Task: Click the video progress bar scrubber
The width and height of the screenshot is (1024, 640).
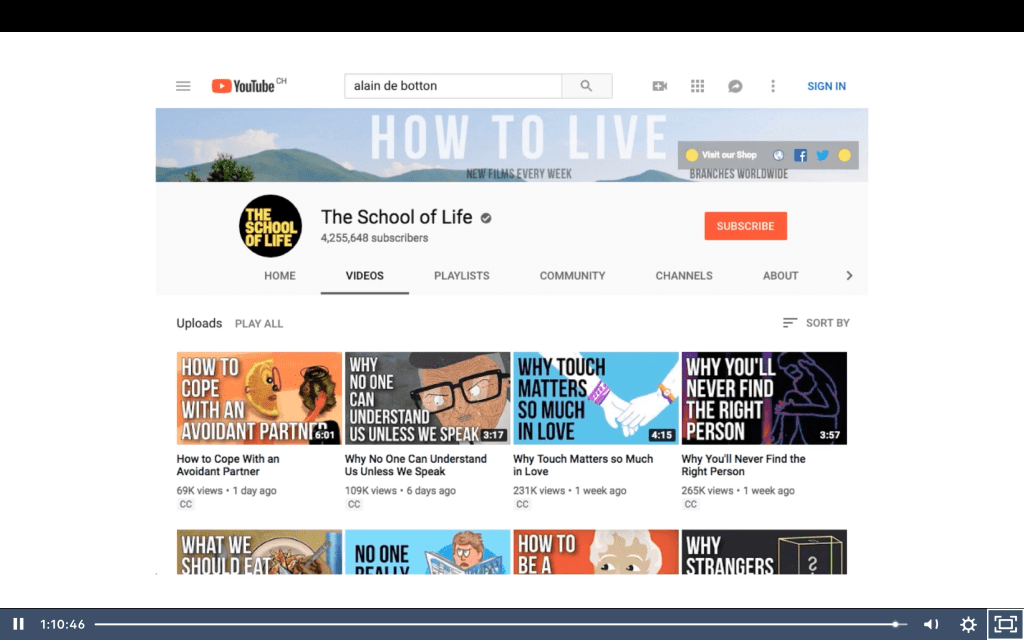Action: [895, 624]
